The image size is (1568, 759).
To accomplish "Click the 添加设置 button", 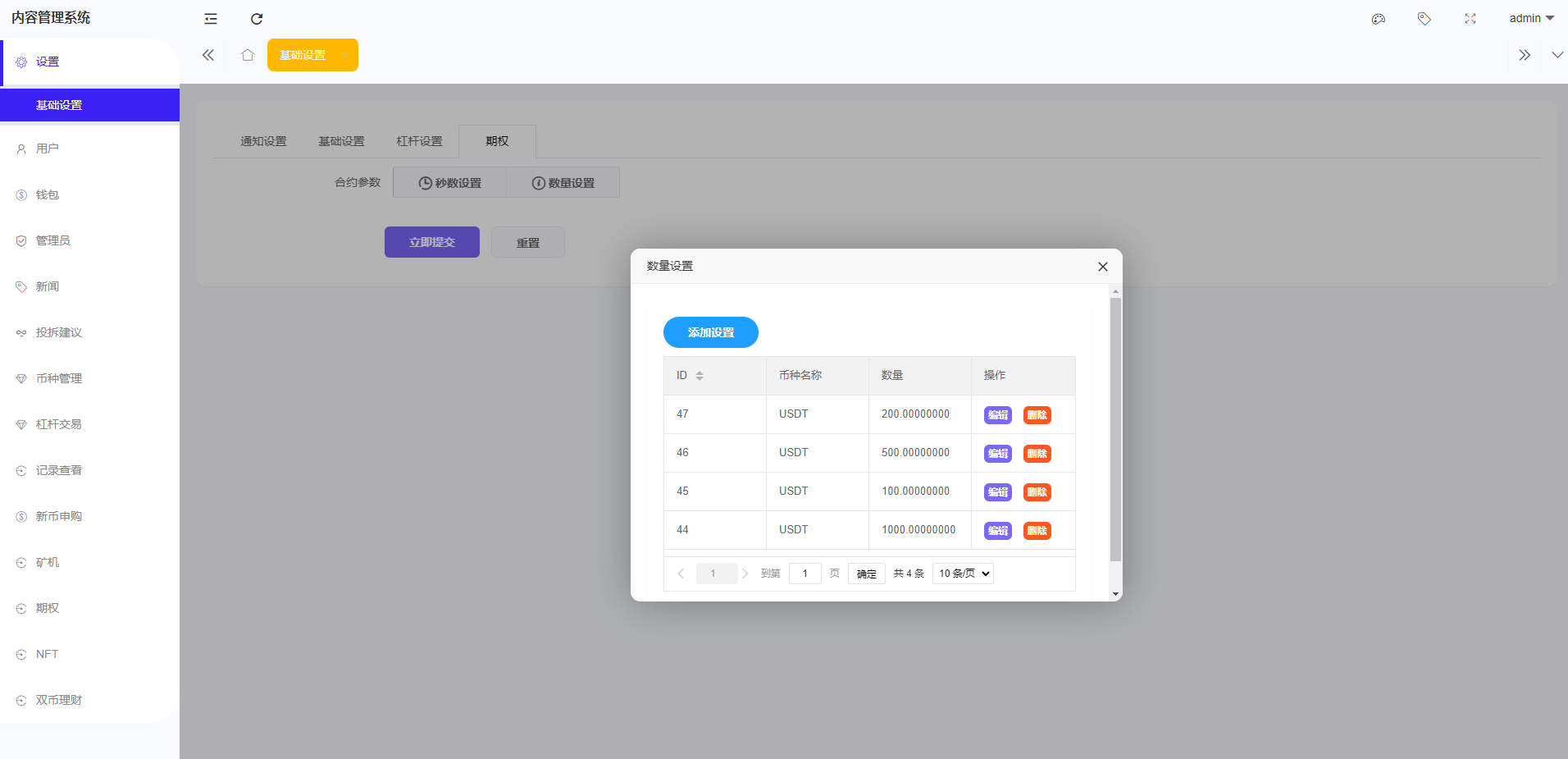I will point(710,332).
